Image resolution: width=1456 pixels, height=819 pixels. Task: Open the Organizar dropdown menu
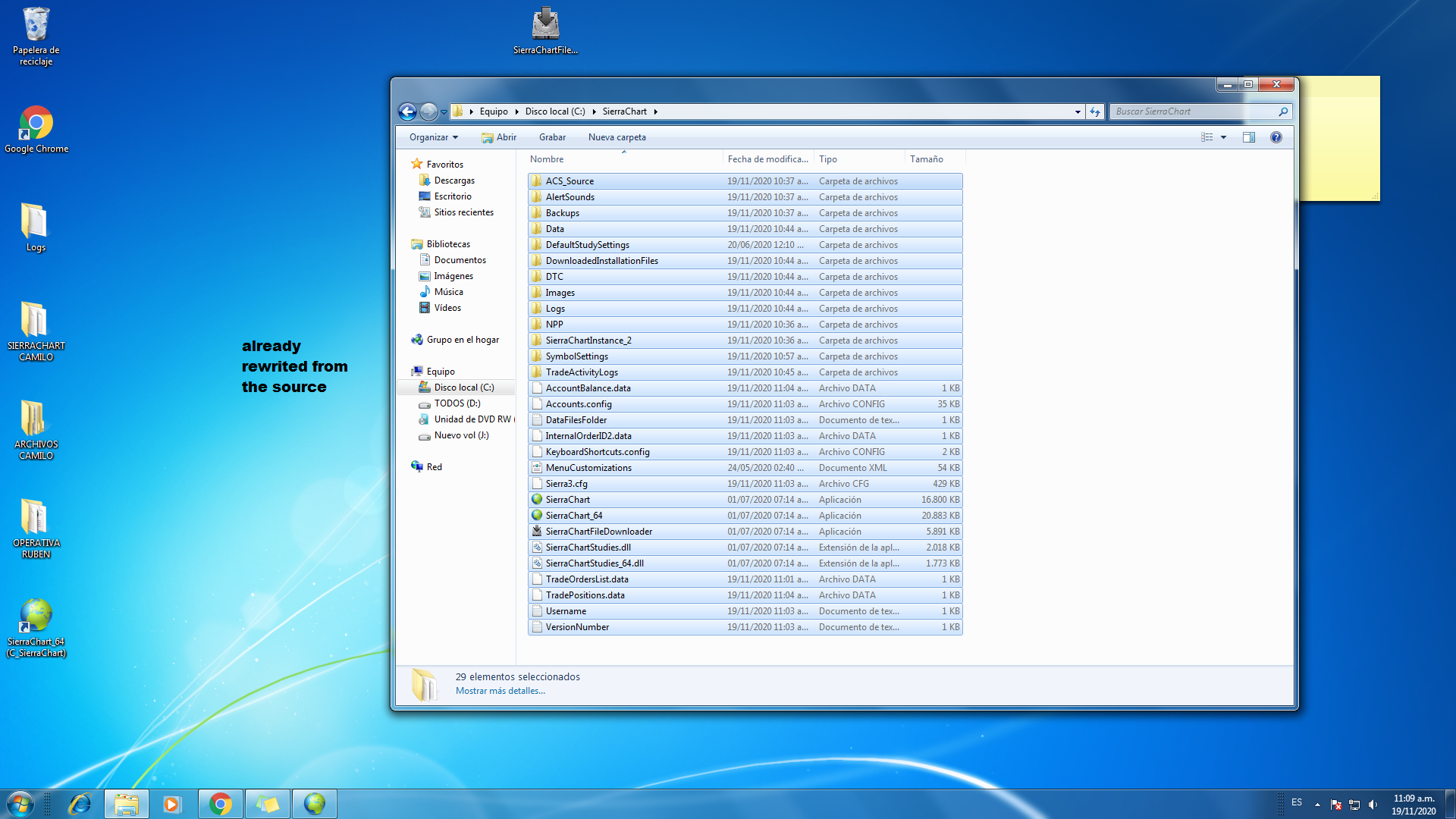434,137
